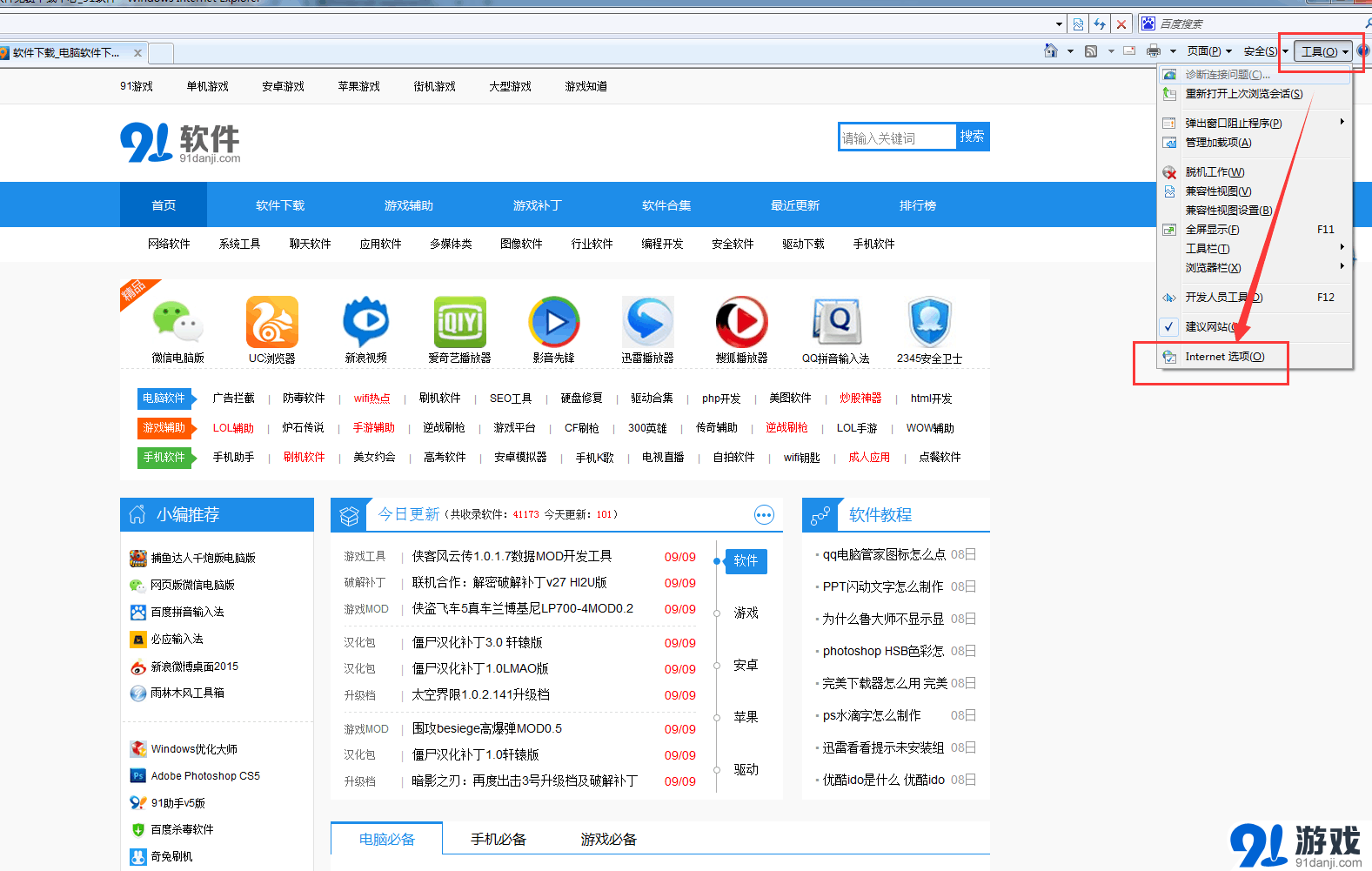Open the UC浏览器 icon
1372x871 pixels.
pyautogui.click(x=271, y=322)
